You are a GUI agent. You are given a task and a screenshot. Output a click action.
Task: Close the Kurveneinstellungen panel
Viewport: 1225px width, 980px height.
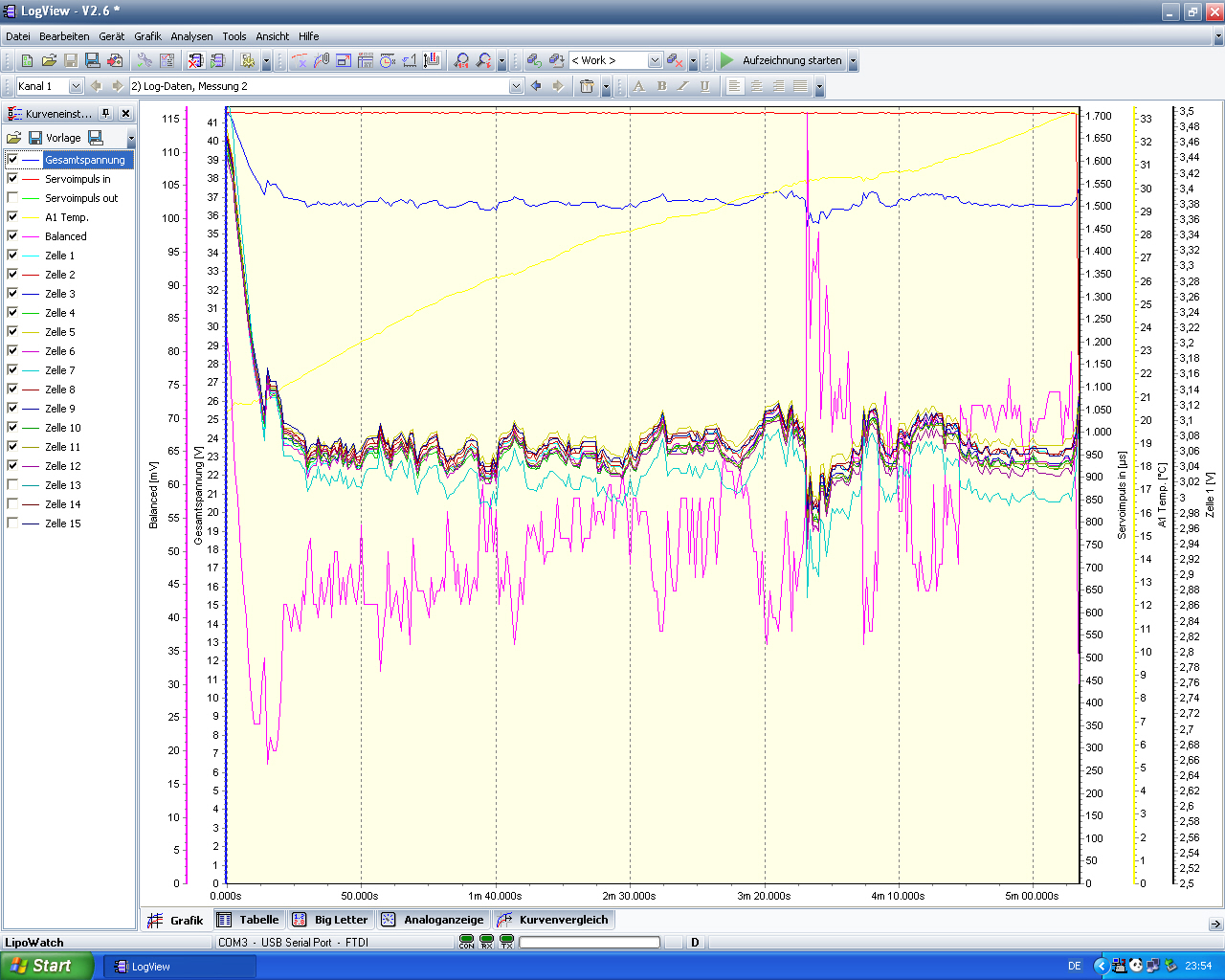(125, 113)
